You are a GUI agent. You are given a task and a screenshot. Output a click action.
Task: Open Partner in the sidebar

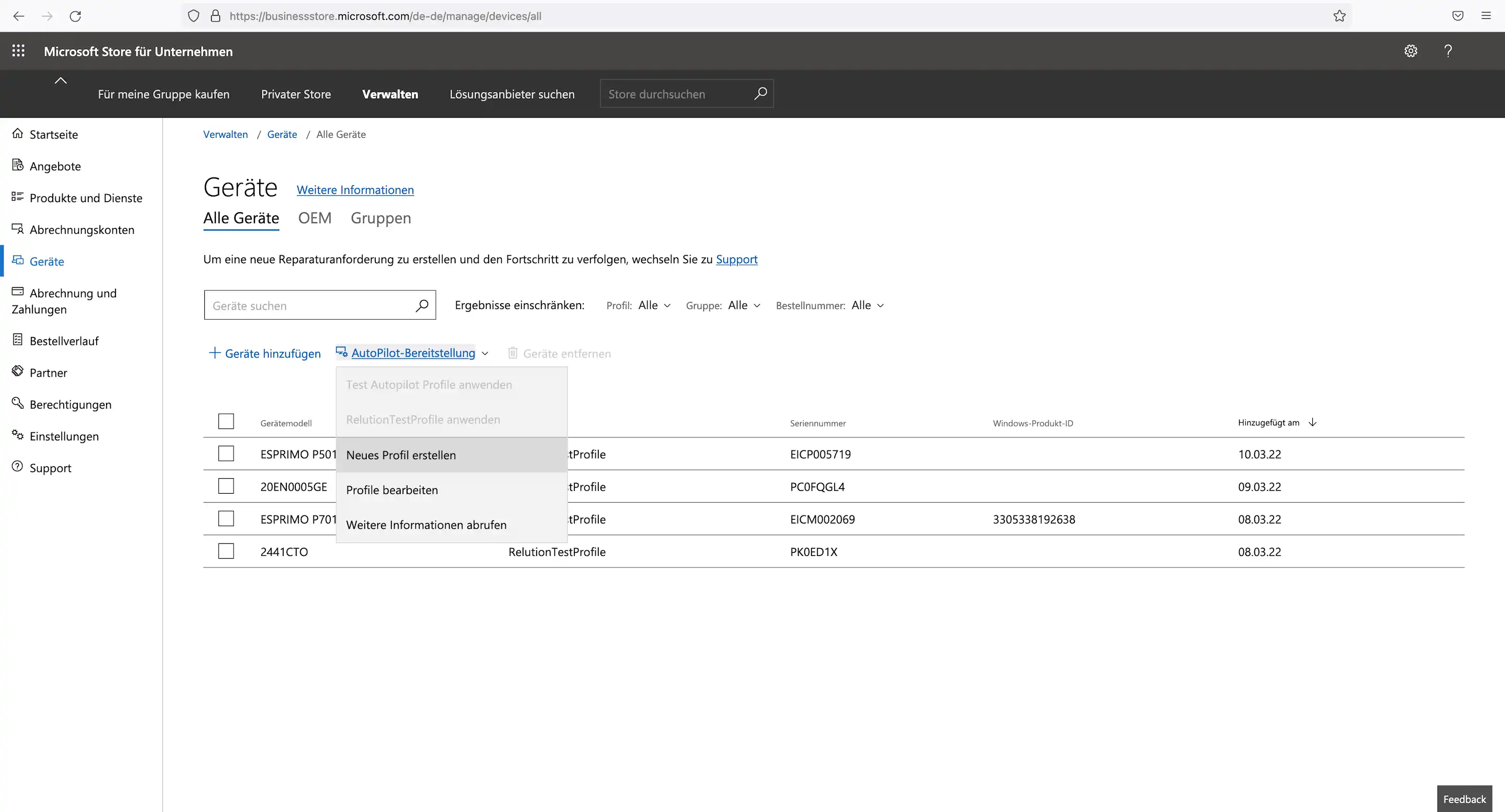click(x=39, y=373)
